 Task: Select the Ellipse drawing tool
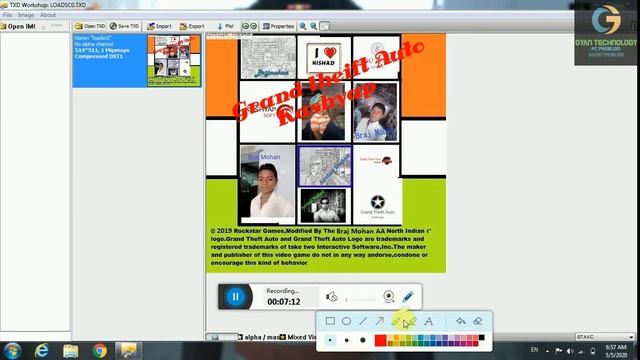[347, 321]
